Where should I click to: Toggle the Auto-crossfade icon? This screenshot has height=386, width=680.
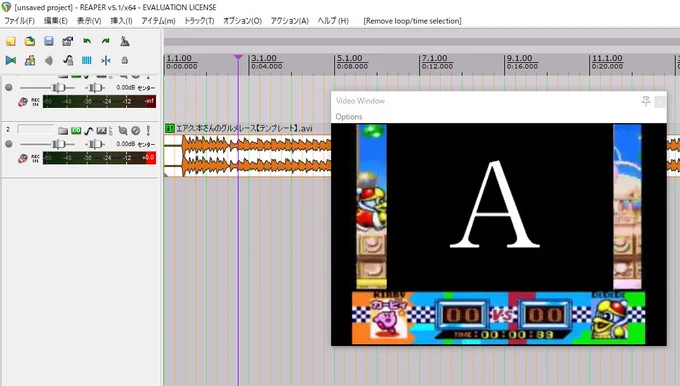click(11, 60)
